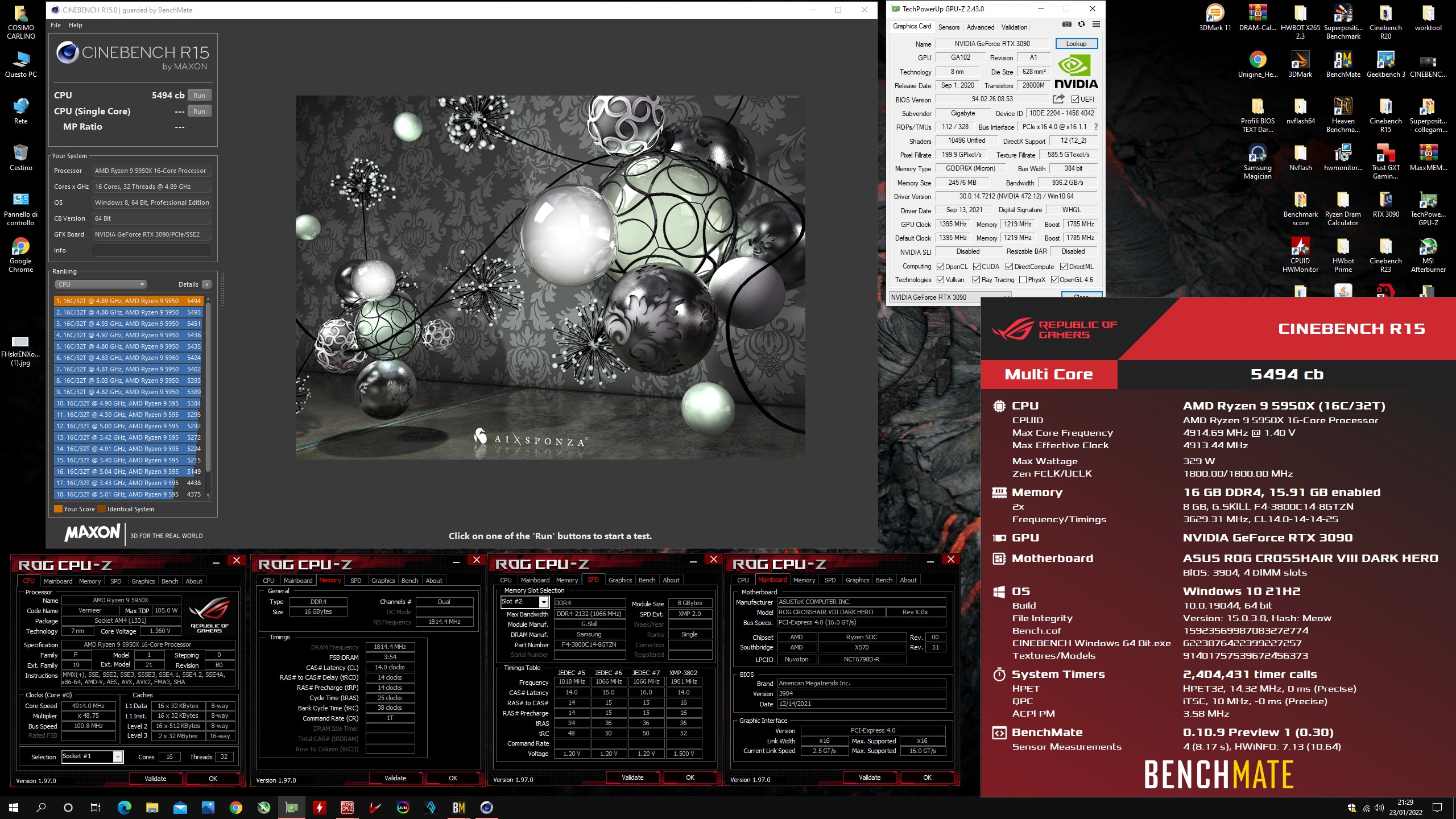Image resolution: width=1456 pixels, height=819 pixels.
Task: Open the CPU ranking dropdown in Cinebench
Action: [101, 284]
